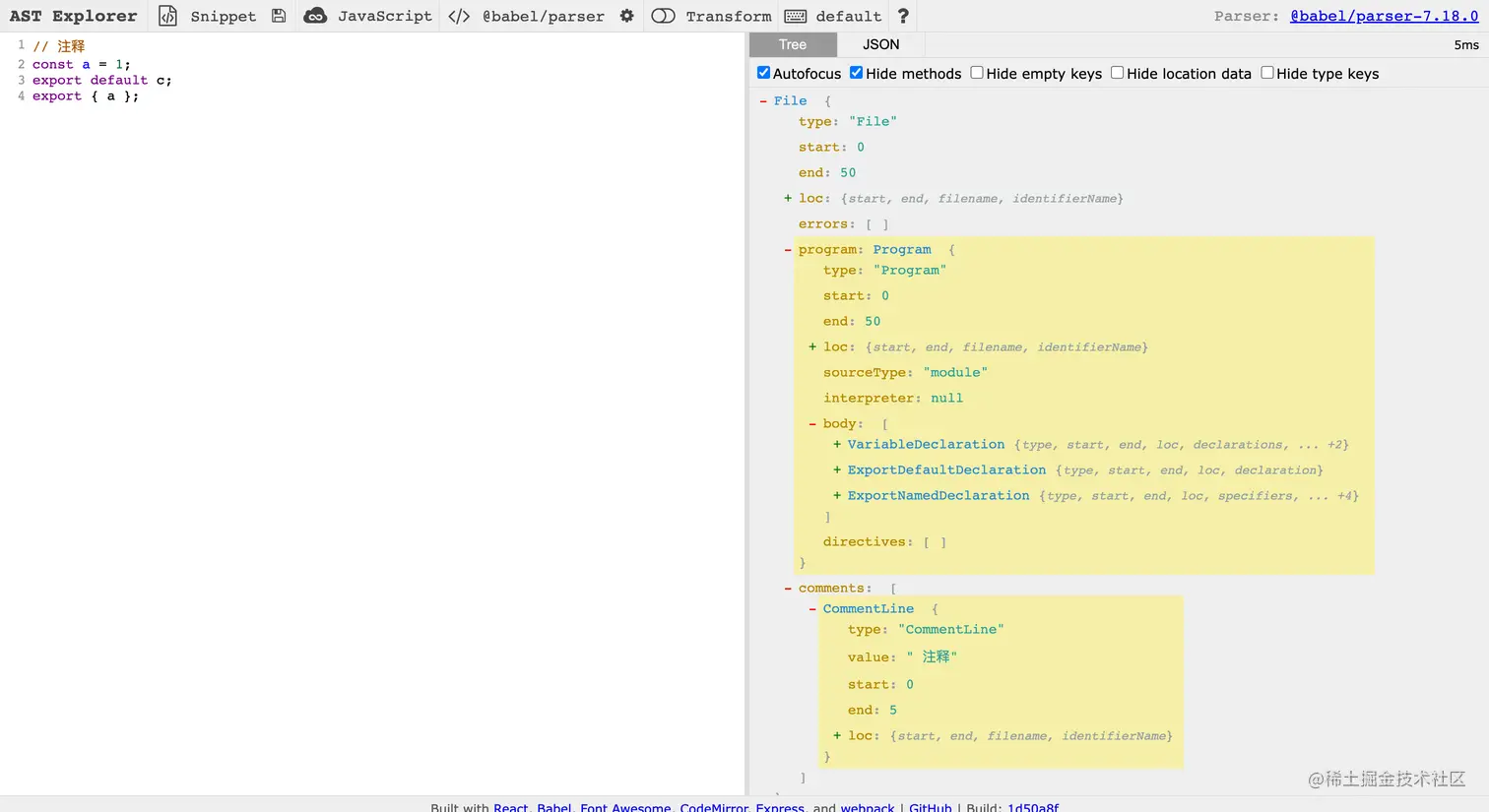The width and height of the screenshot is (1489, 812).
Task: Click the type: "CommentLine" property
Action: pyautogui.click(x=926, y=629)
